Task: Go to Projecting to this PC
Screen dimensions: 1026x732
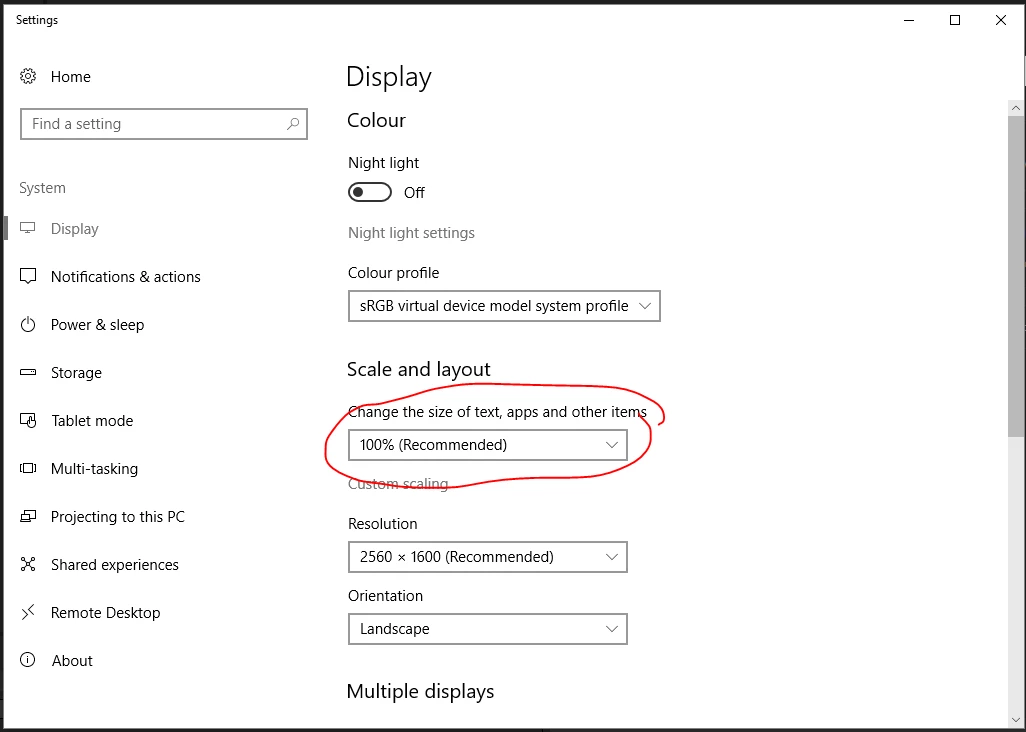Action: [118, 517]
